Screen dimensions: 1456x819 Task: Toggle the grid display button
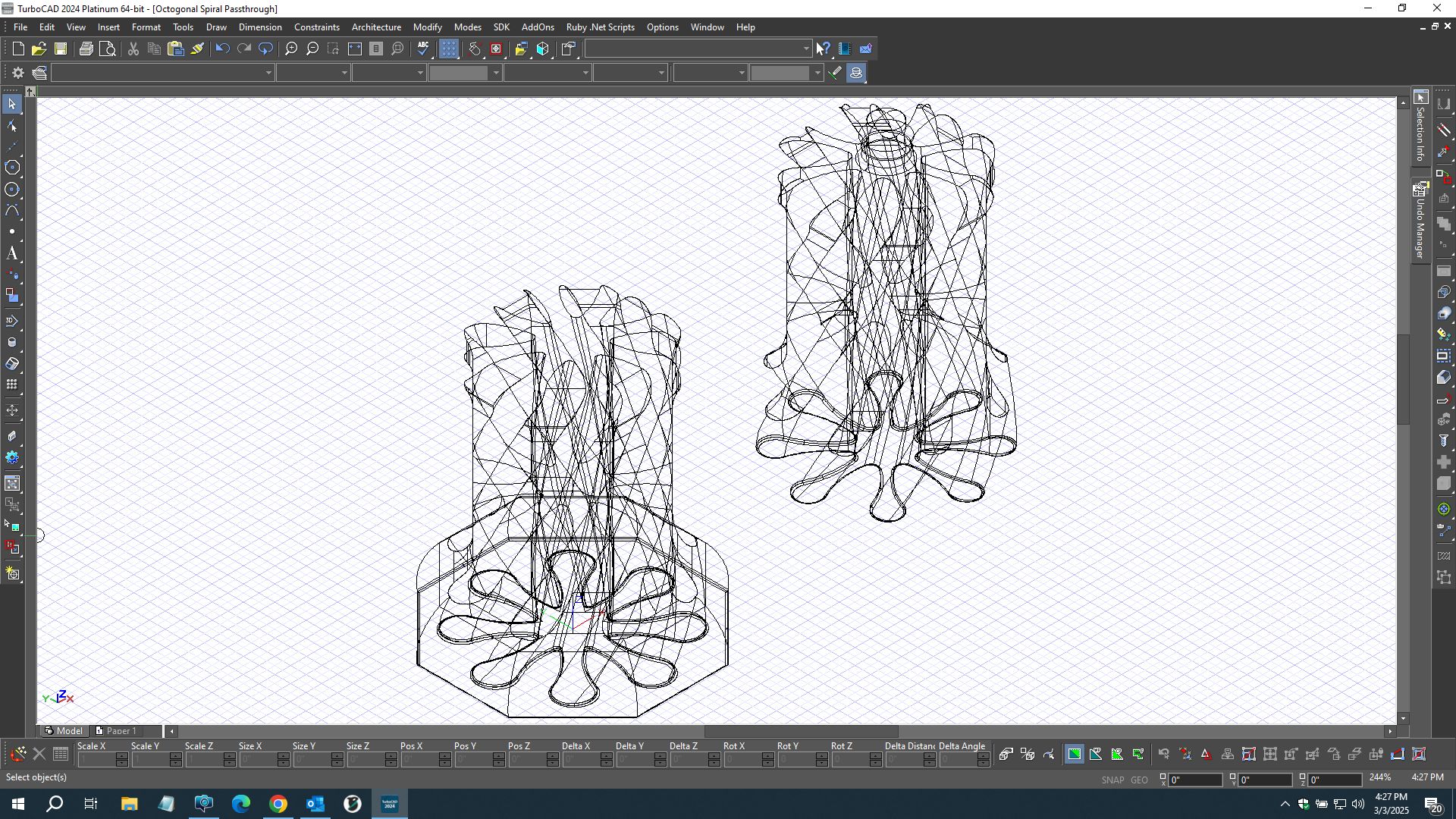click(x=449, y=49)
